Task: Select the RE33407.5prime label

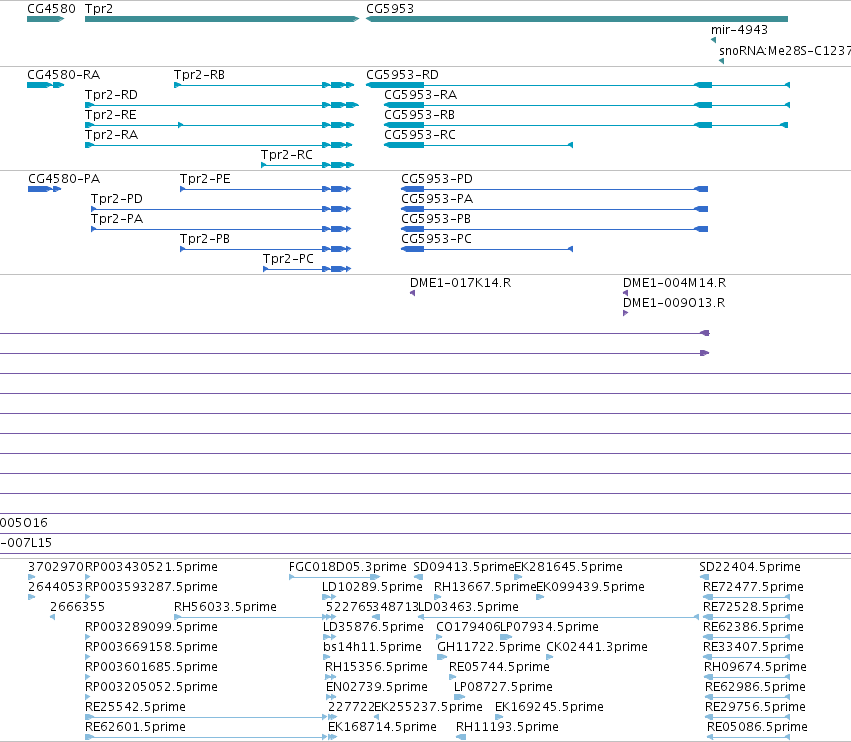Action: (753, 648)
